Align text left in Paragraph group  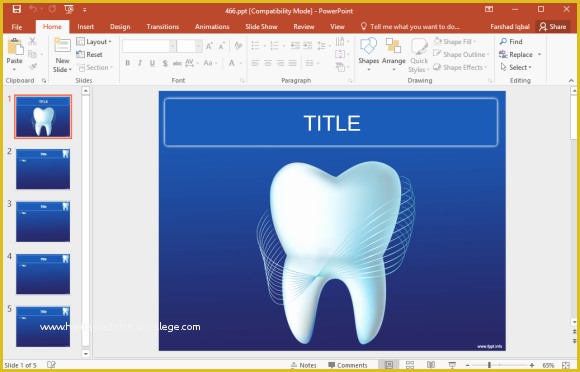click(x=255, y=63)
